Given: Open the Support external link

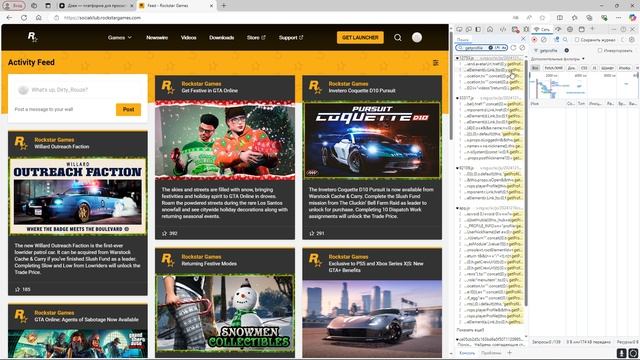Looking at the screenshot, I should (291, 38).
